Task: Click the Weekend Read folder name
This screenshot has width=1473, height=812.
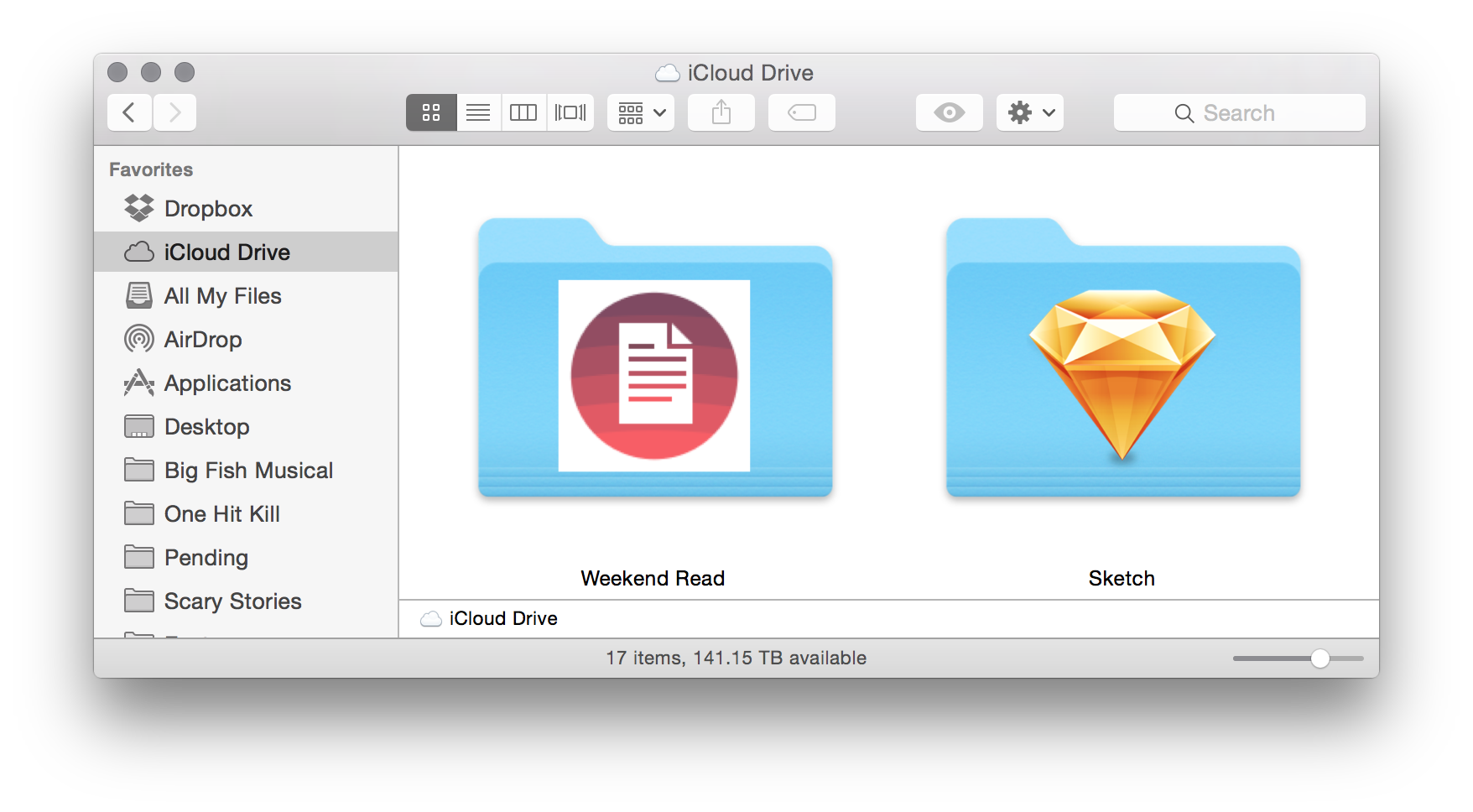Action: pos(653,578)
